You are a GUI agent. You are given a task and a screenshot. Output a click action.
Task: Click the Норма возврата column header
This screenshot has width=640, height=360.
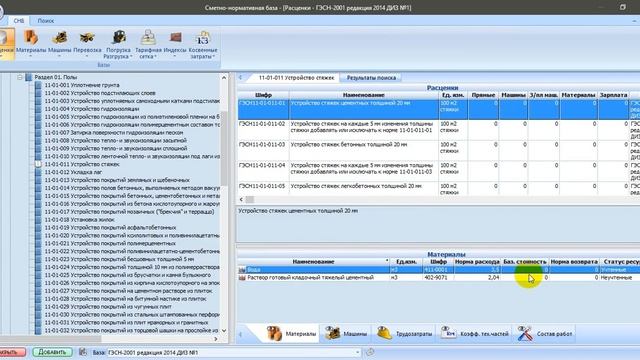coord(574,262)
